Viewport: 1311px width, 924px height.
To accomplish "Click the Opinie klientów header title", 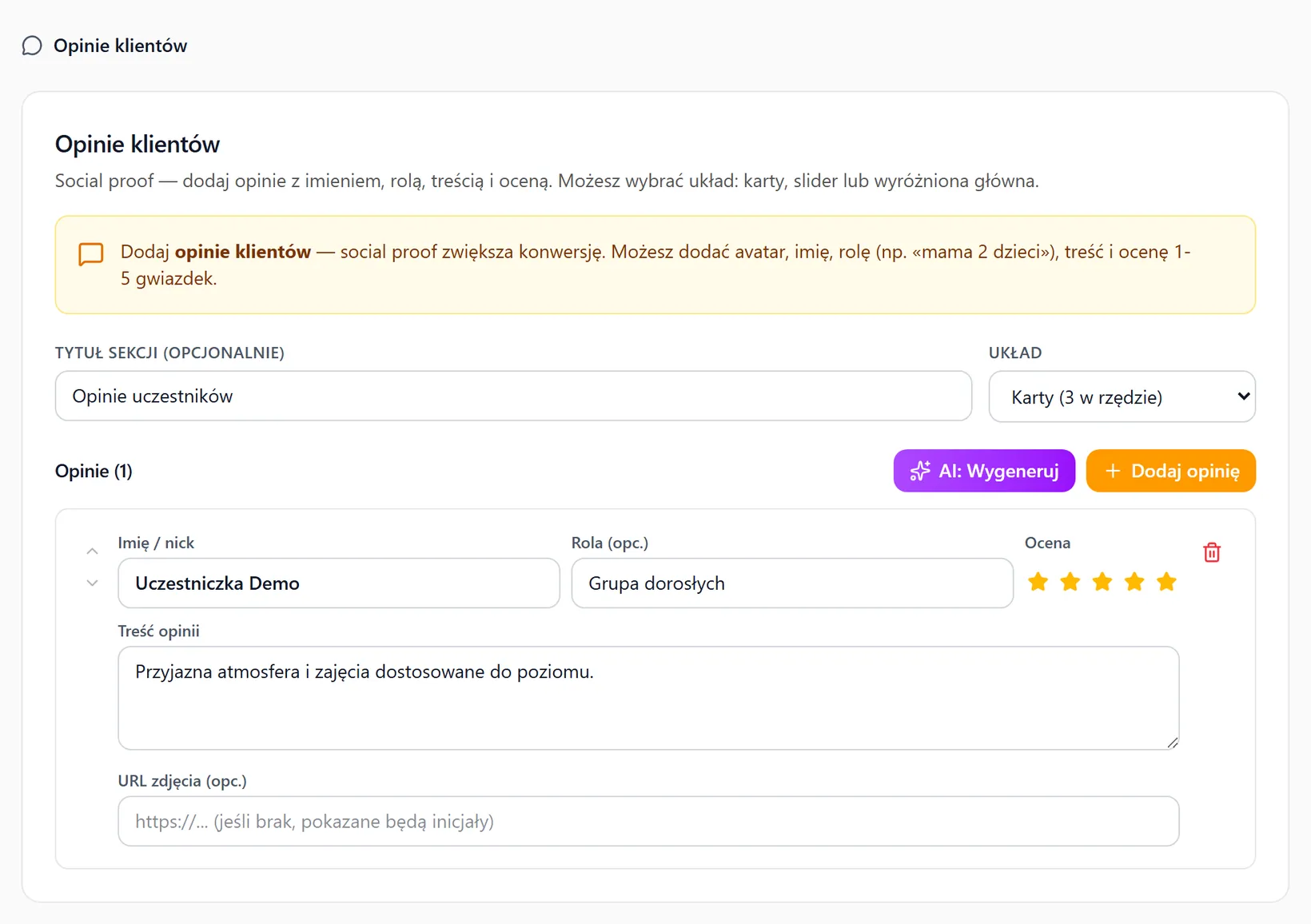I will pyautogui.click(x=120, y=46).
